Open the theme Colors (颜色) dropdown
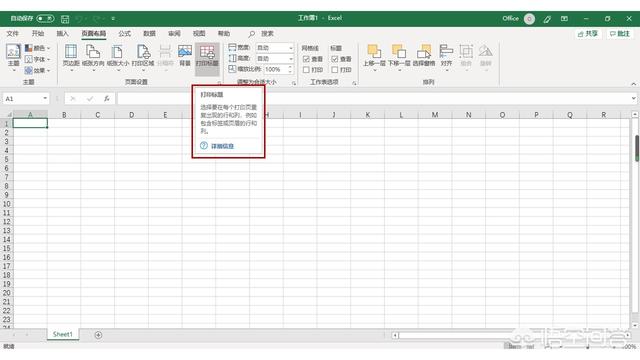The width and height of the screenshot is (640, 360). pos(37,48)
